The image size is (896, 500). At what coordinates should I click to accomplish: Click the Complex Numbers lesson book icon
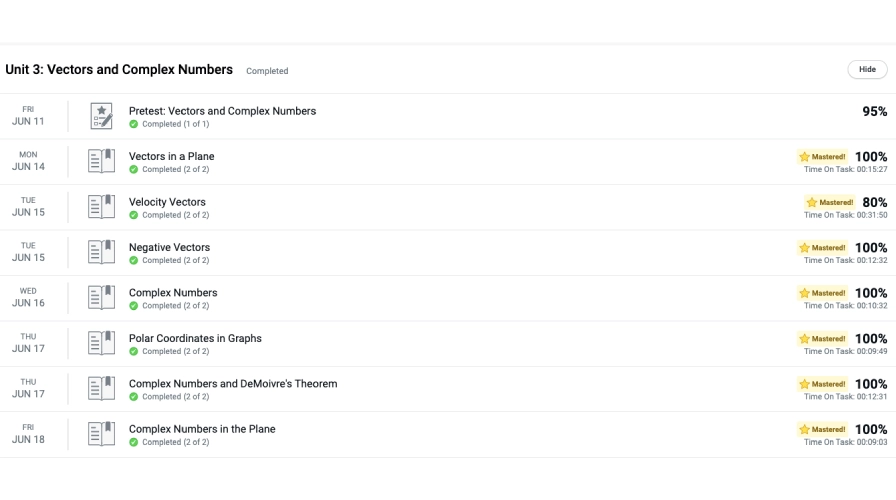(x=101, y=298)
